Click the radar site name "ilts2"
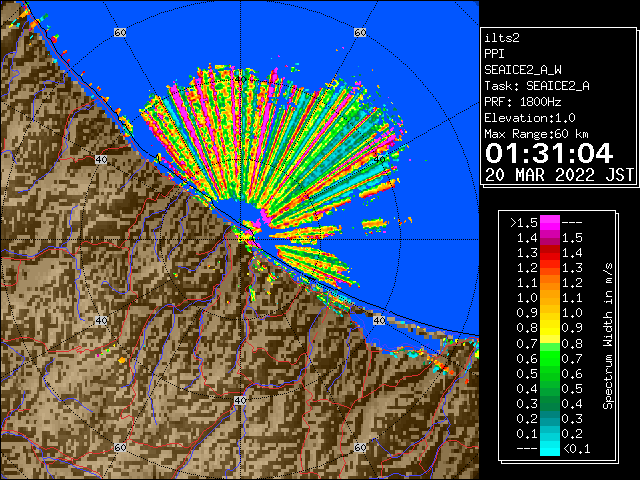 tap(502, 38)
